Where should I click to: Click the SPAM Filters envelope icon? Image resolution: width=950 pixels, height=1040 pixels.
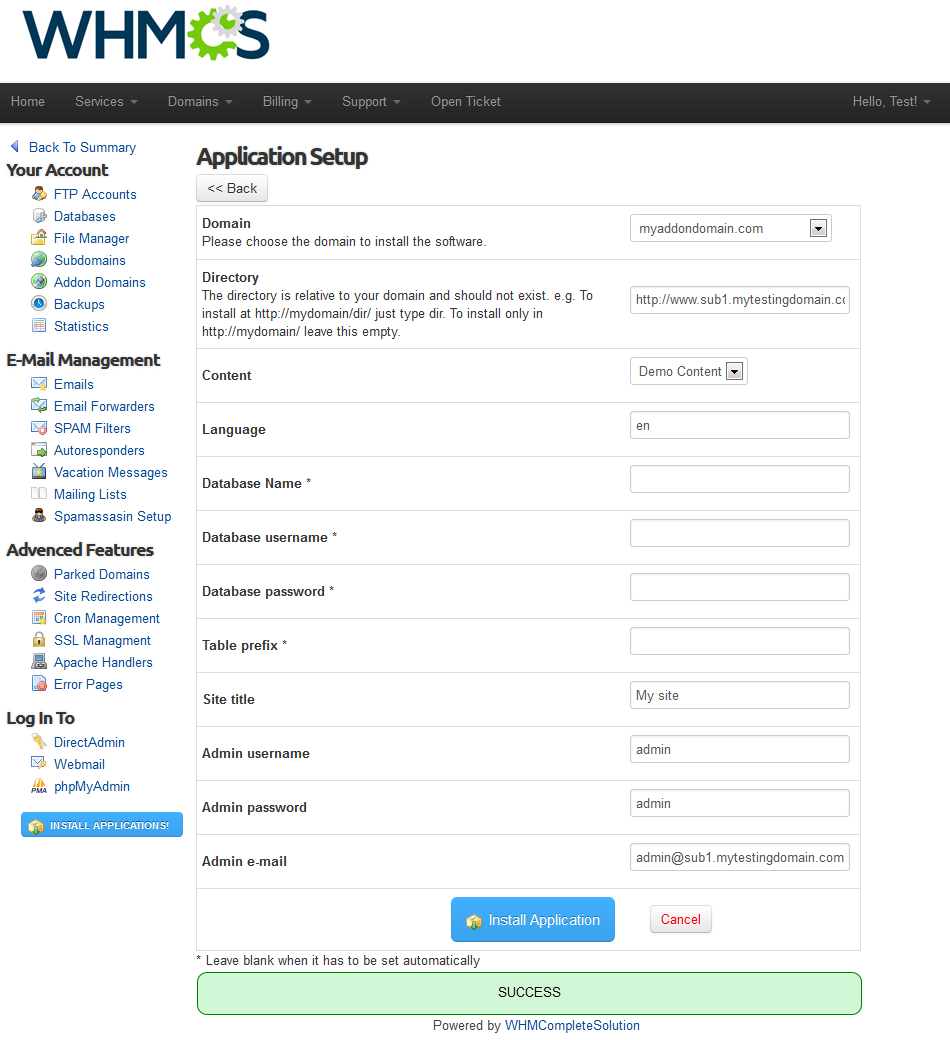(39, 428)
